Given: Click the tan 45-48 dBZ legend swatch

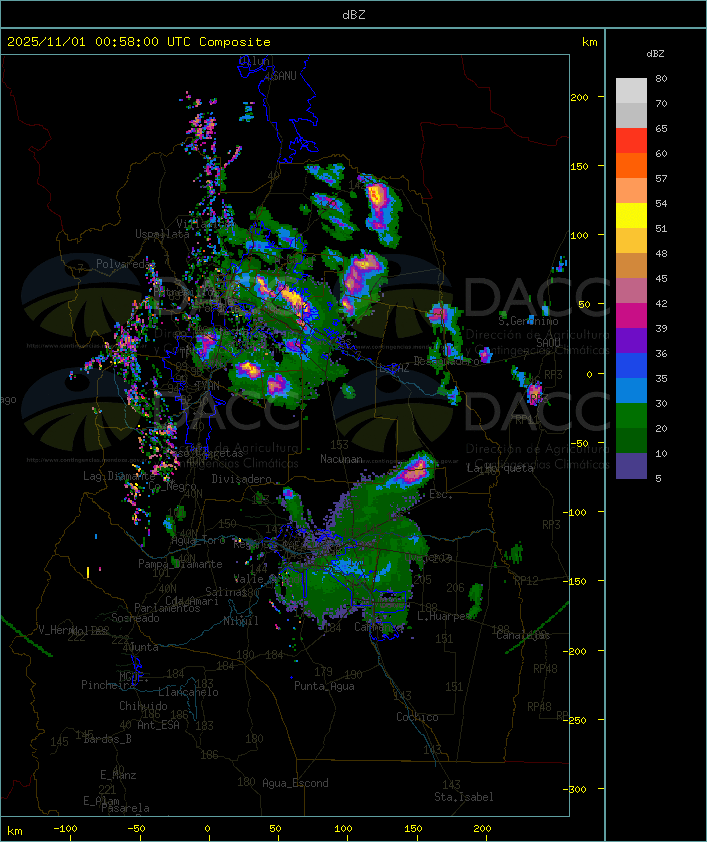Looking at the screenshot, I should coord(631,266).
